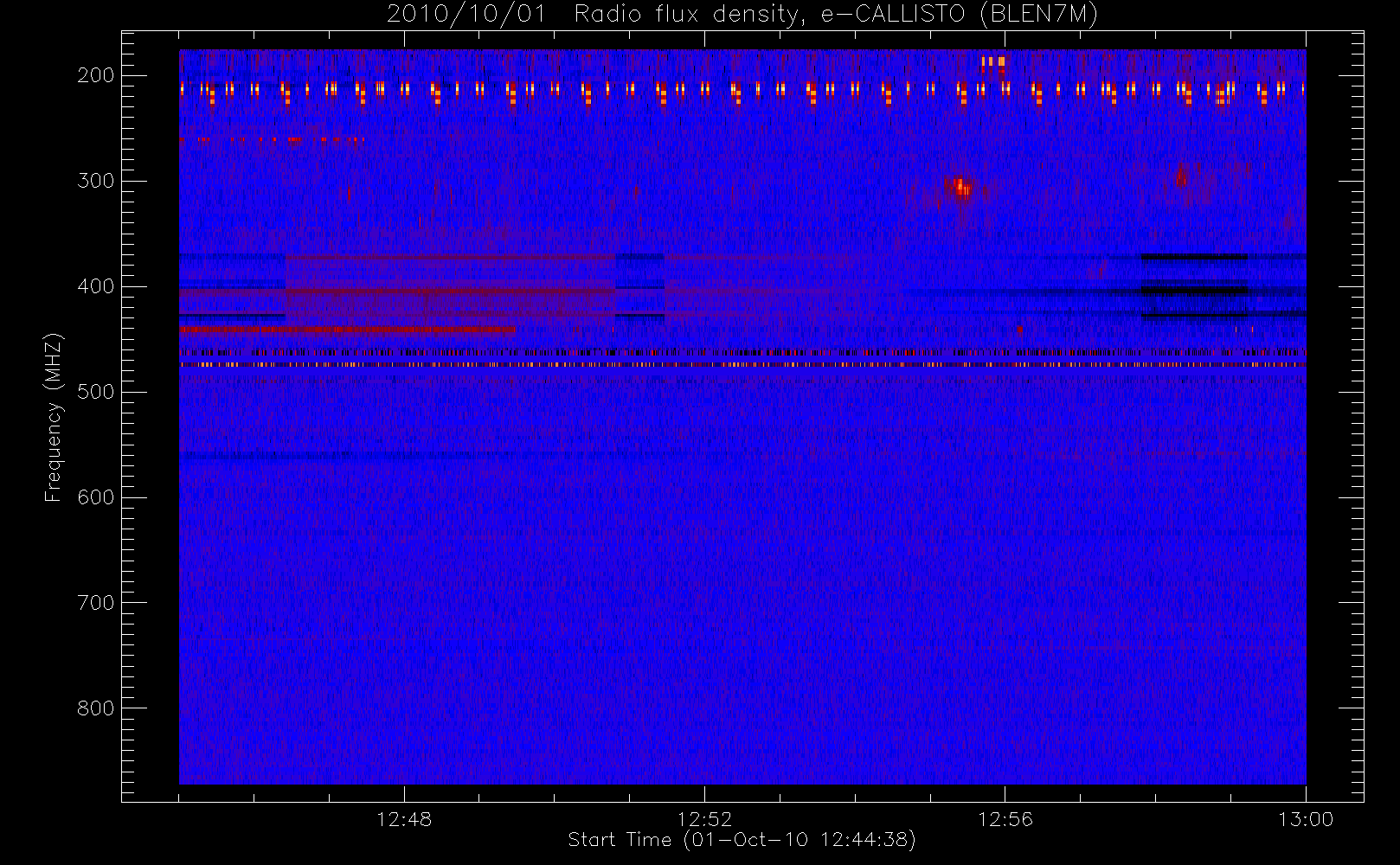Image resolution: width=1400 pixels, height=865 pixels.
Task: Click the 13:00 time axis label
Action: (x=1306, y=819)
